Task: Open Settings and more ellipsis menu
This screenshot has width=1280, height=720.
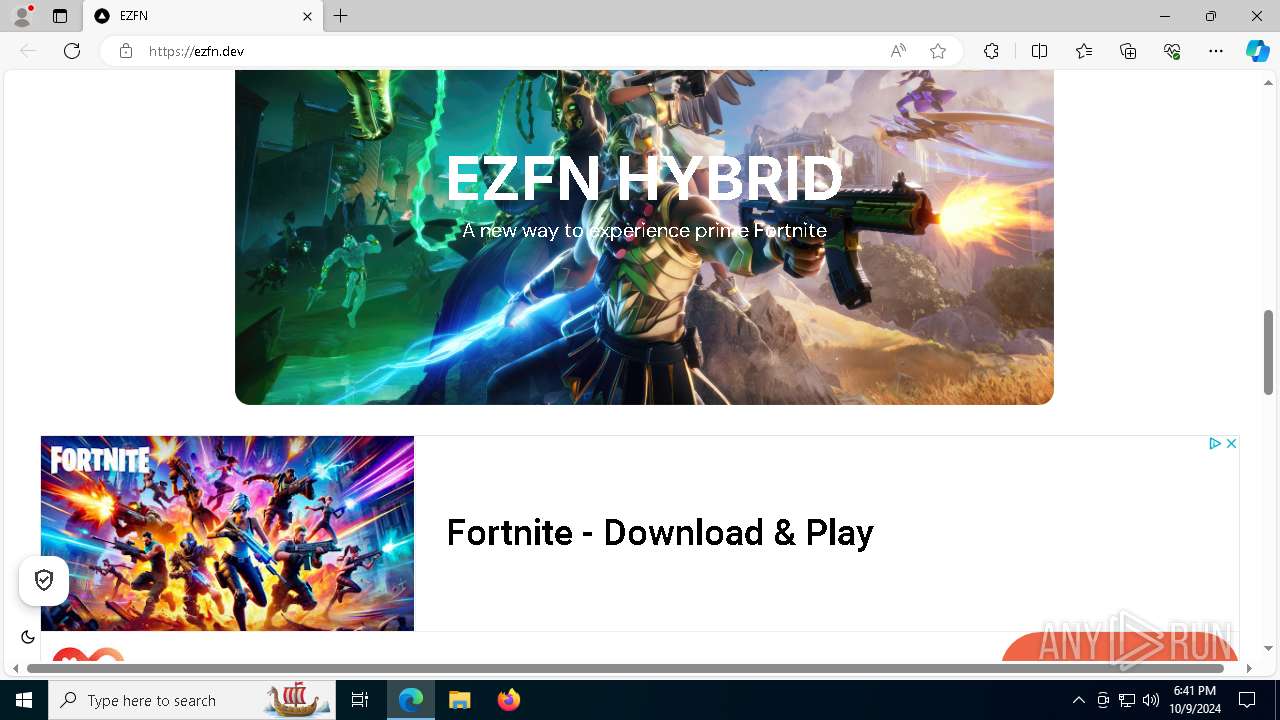Action: pos(1216,51)
